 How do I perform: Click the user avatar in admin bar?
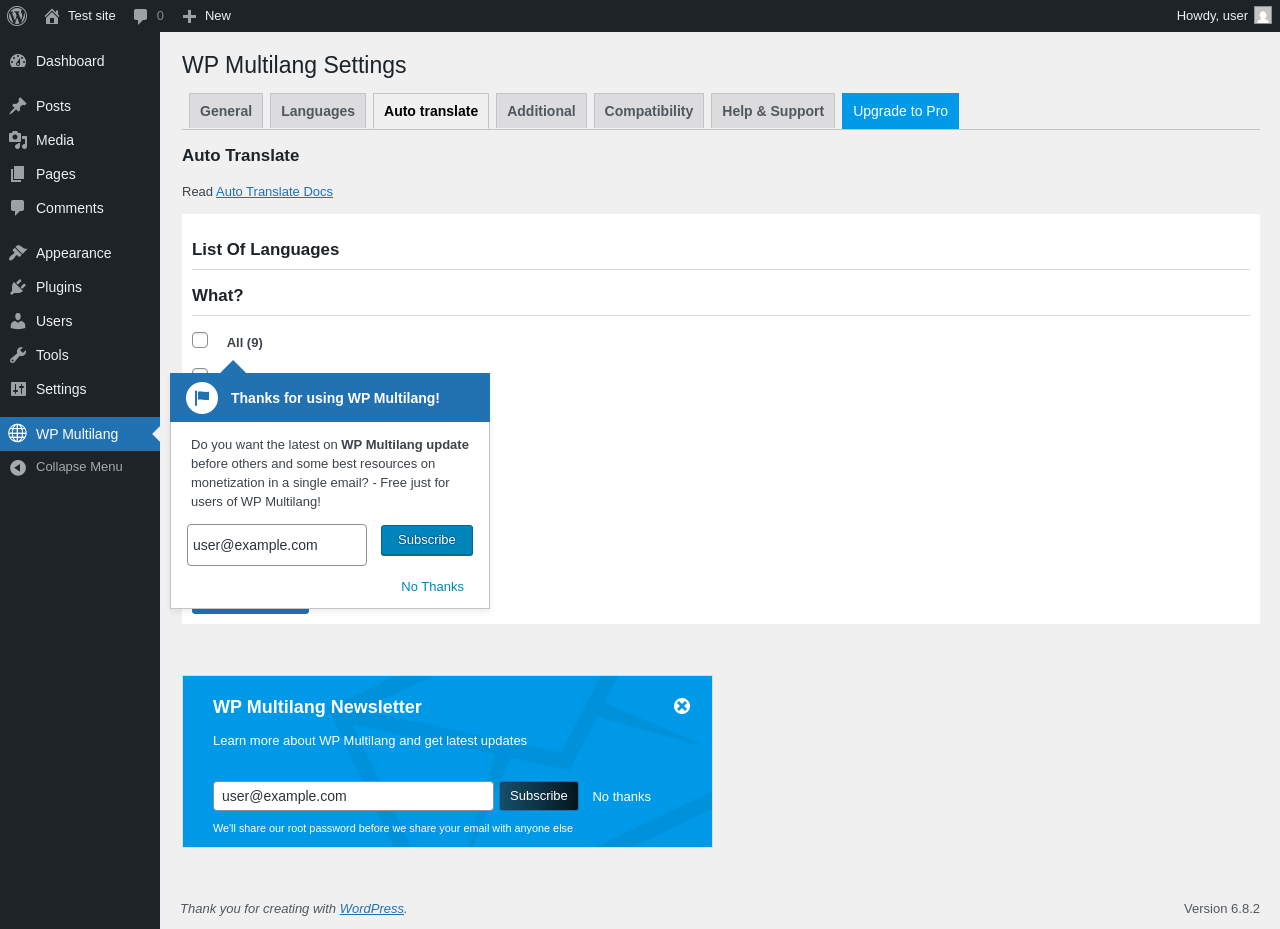point(1263,15)
